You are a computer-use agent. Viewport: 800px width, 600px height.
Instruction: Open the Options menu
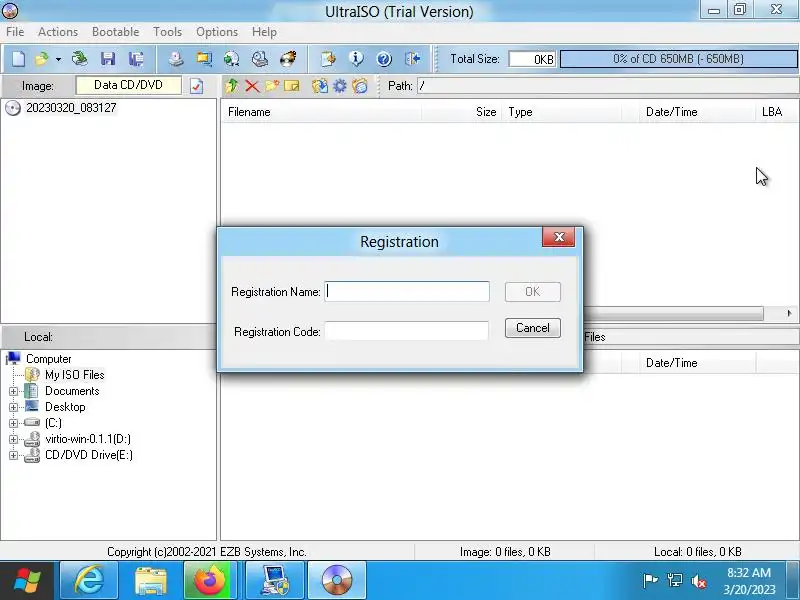click(x=217, y=32)
